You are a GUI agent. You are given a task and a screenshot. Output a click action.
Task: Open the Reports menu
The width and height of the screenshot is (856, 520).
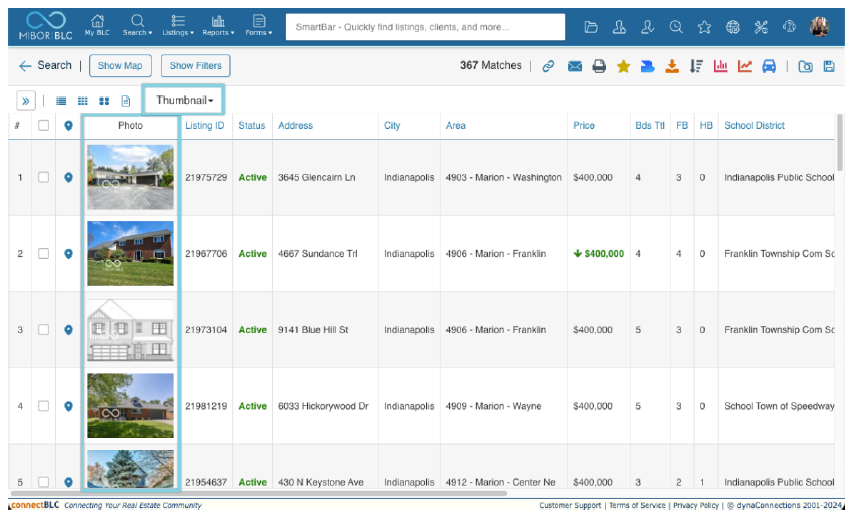(218, 26)
